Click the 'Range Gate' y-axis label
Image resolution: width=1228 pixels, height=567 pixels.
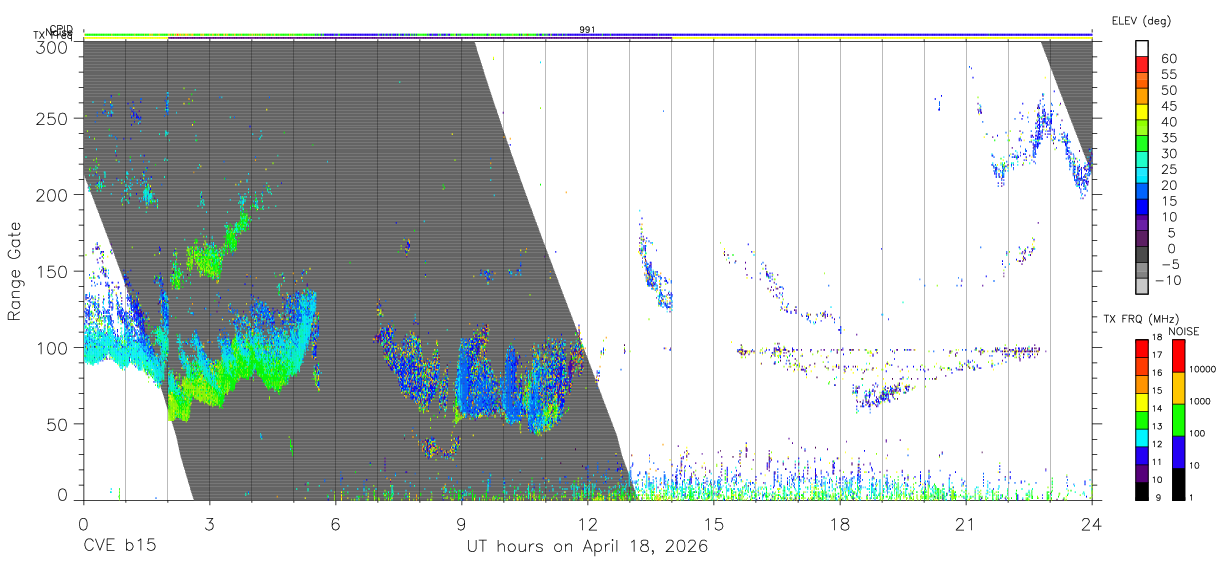[15, 271]
